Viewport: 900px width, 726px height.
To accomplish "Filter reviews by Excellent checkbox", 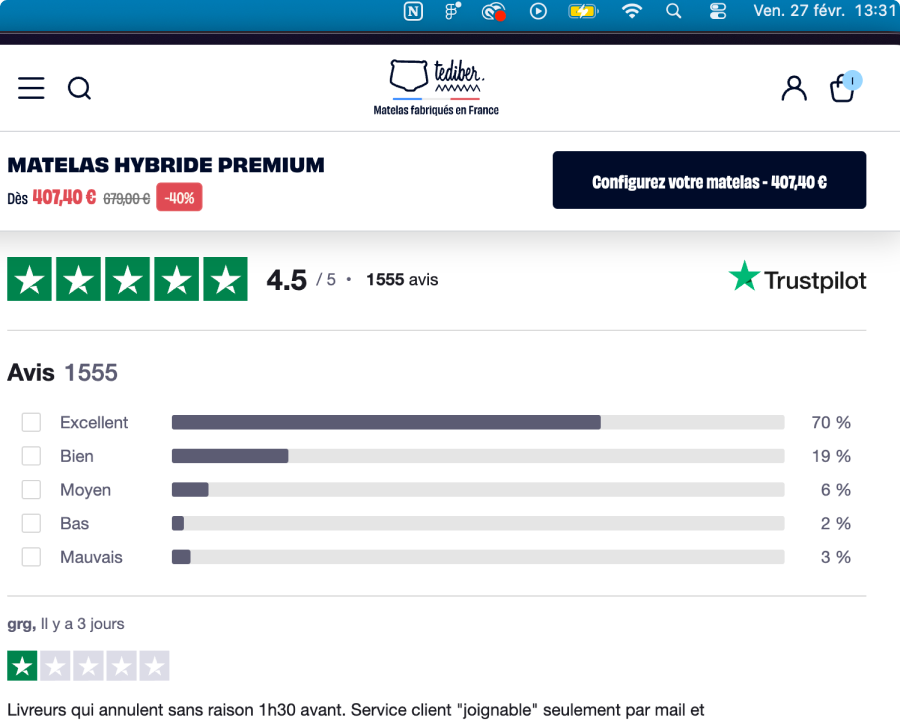I will point(31,422).
